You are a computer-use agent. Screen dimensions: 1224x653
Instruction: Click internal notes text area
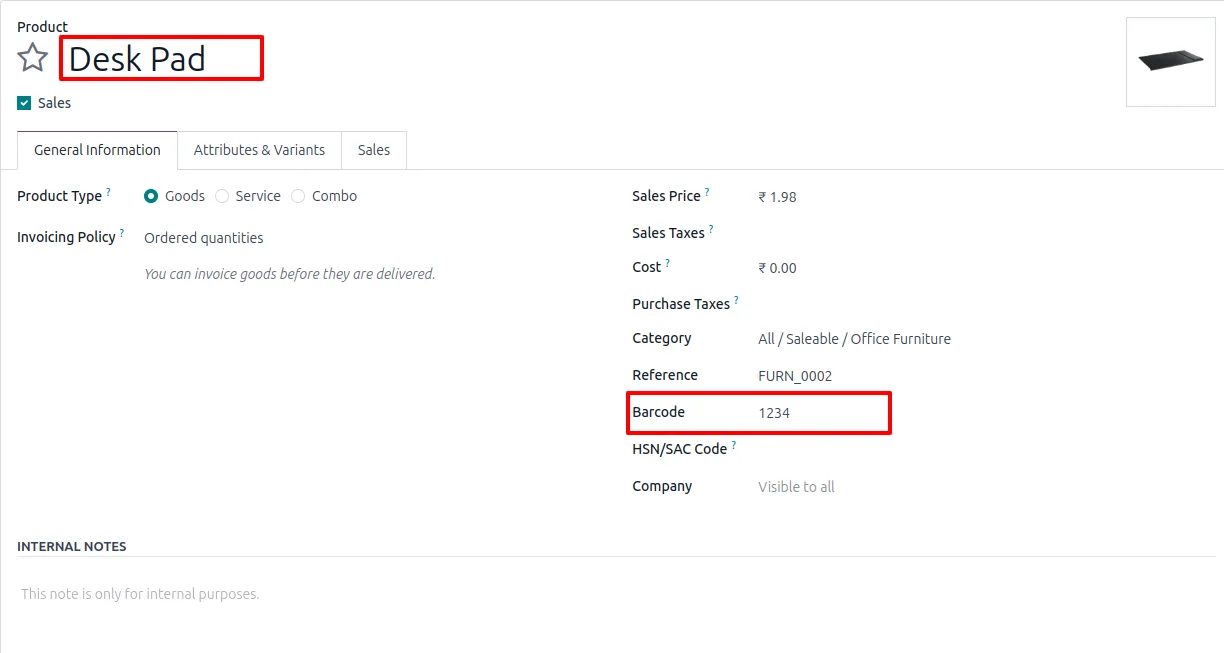coord(616,594)
